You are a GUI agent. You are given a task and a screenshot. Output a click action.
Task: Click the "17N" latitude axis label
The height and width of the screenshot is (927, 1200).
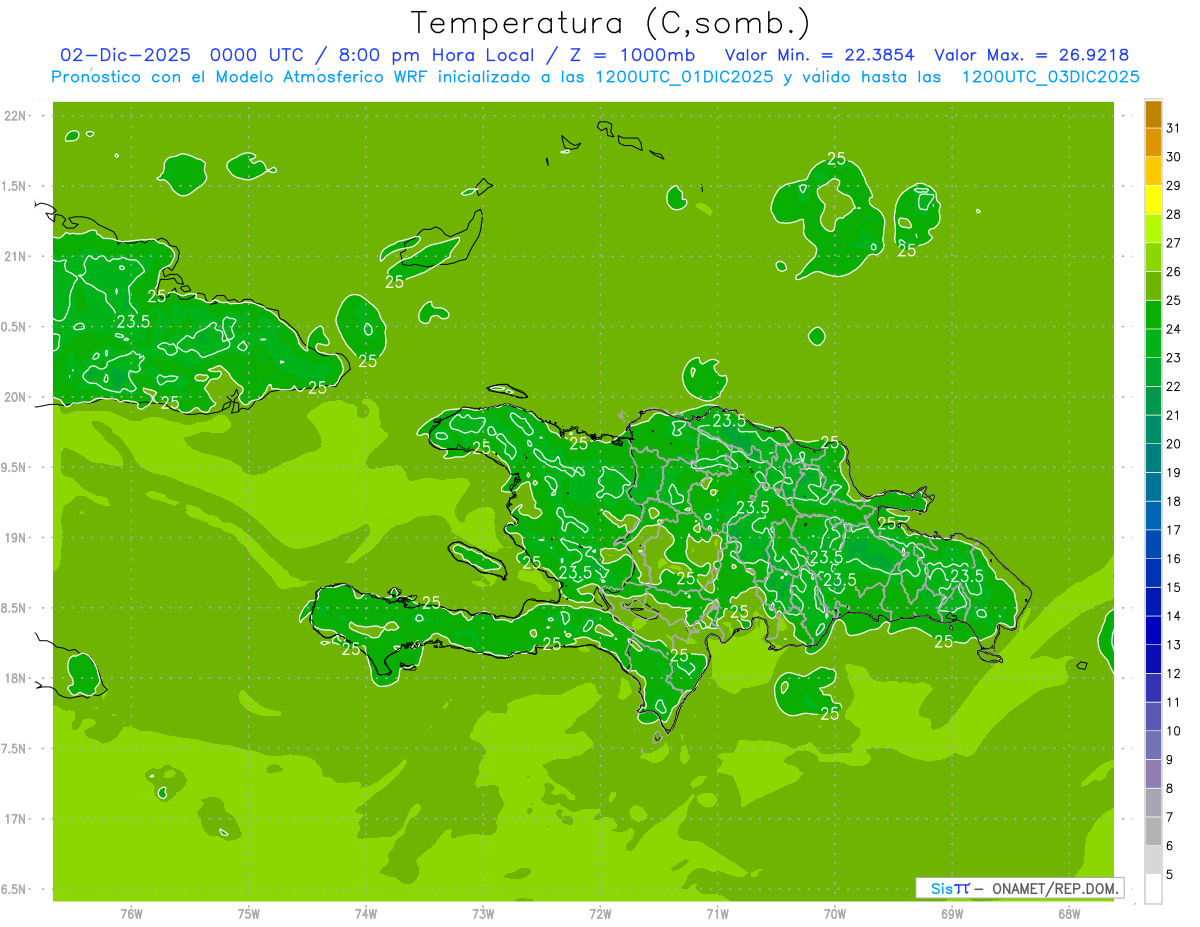point(17,819)
